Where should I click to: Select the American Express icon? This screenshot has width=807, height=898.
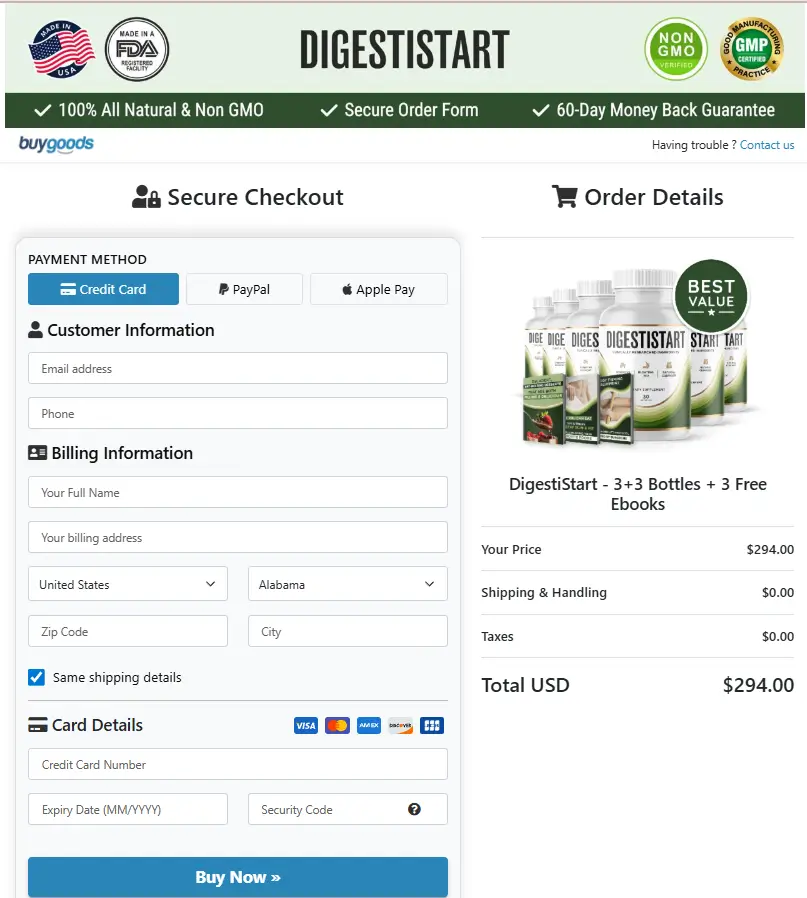pyautogui.click(x=368, y=725)
